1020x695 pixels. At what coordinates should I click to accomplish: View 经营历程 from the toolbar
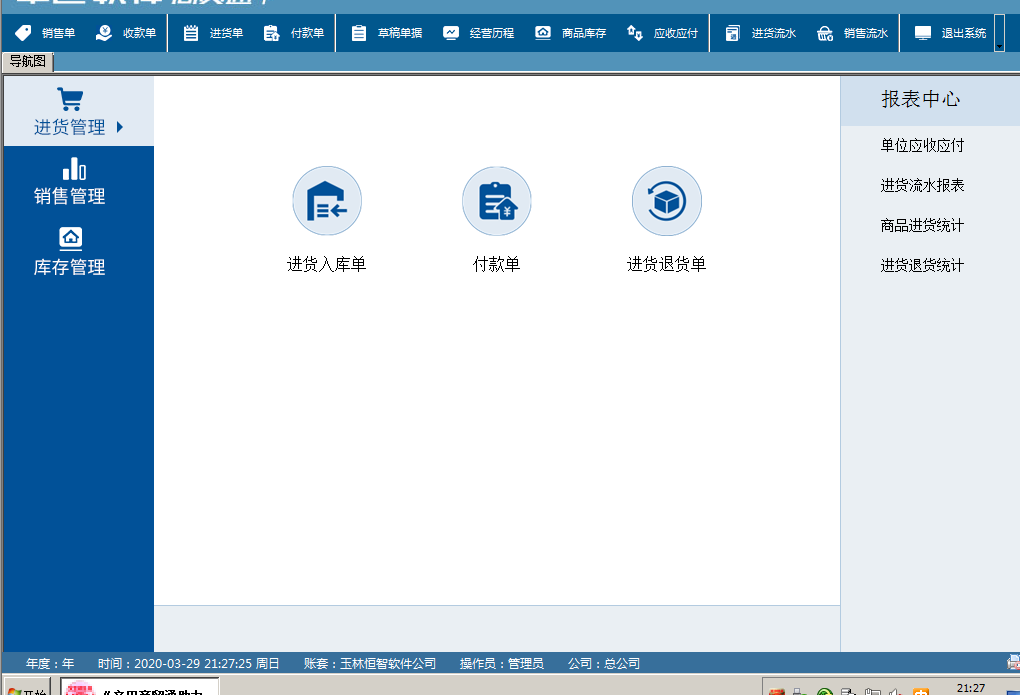coord(479,33)
